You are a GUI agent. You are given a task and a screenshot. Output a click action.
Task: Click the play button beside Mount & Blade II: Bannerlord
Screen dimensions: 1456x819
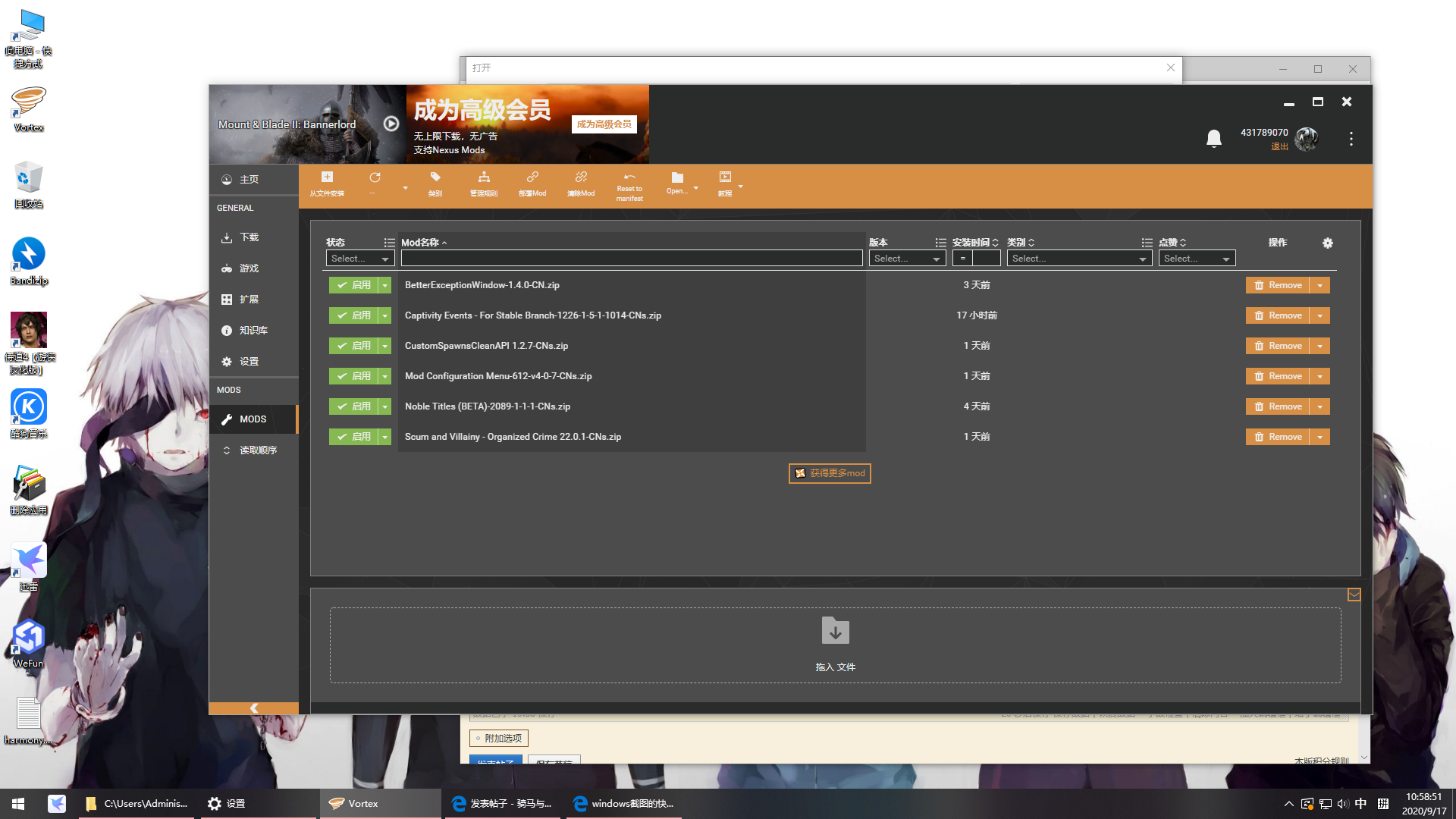click(x=391, y=124)
